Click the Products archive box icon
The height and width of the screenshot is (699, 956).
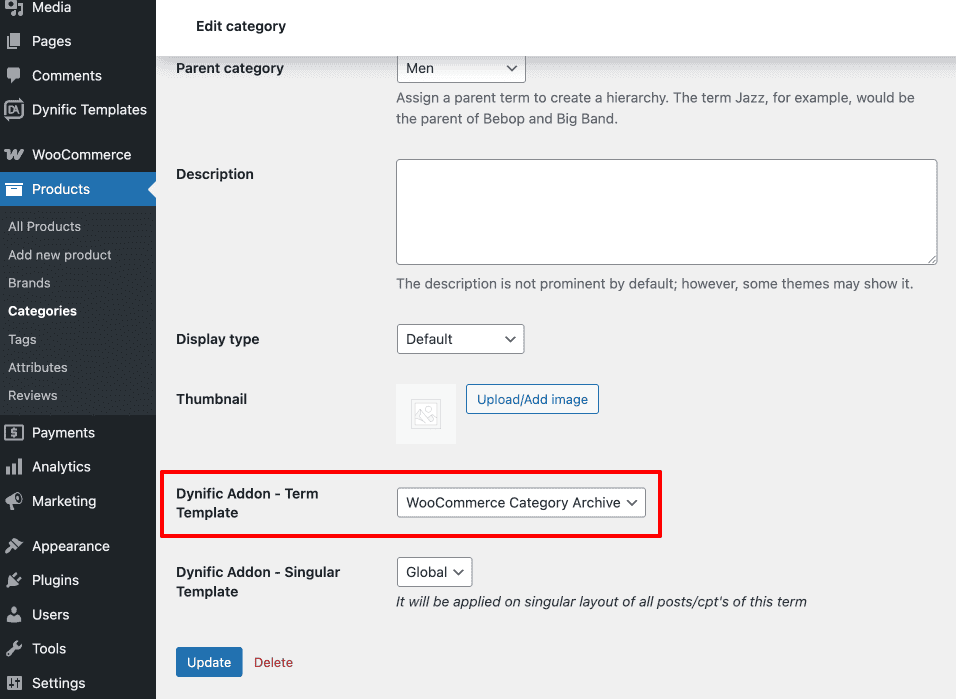pos(14,189)
